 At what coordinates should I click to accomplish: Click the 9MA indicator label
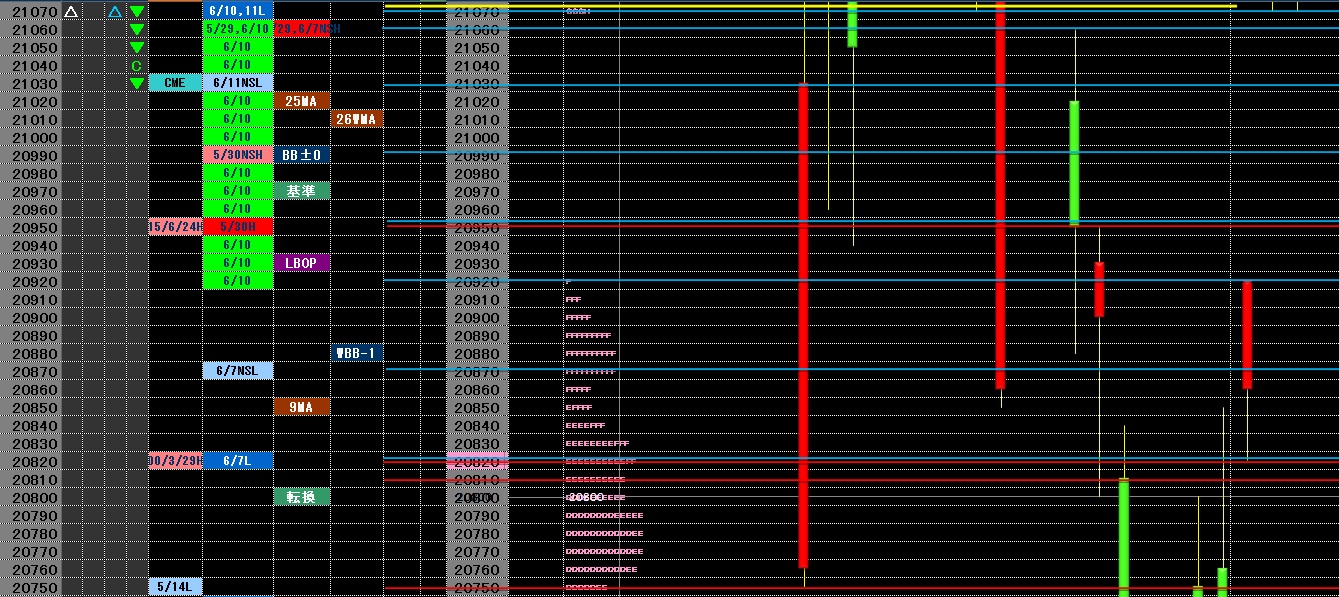[x=302, y=407]
